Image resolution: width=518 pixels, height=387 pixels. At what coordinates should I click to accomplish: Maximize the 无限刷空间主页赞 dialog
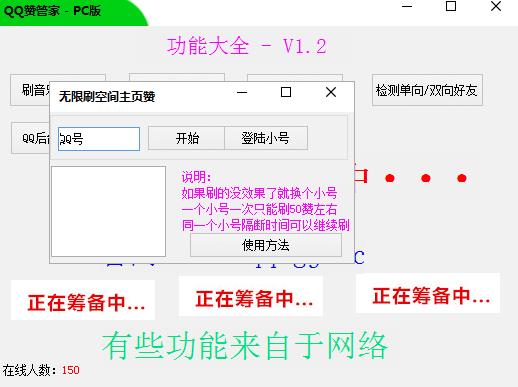pyautogui.click(x=286, y=92)
